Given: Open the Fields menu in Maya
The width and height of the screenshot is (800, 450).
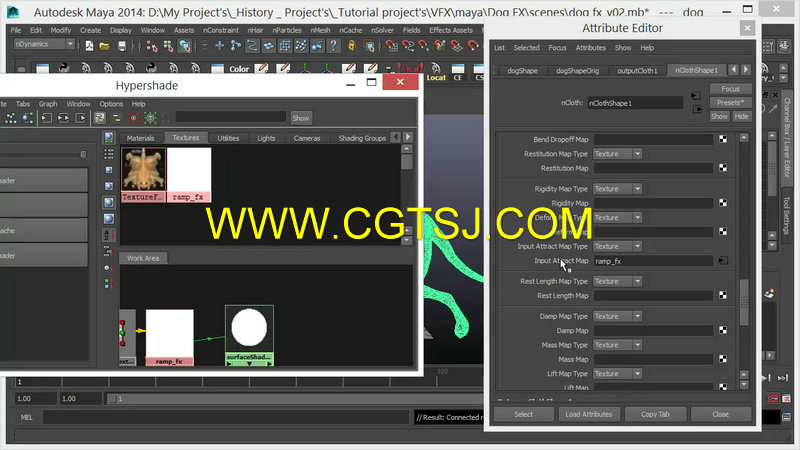Looking at the screenshot, I should (x=411, y=30).
